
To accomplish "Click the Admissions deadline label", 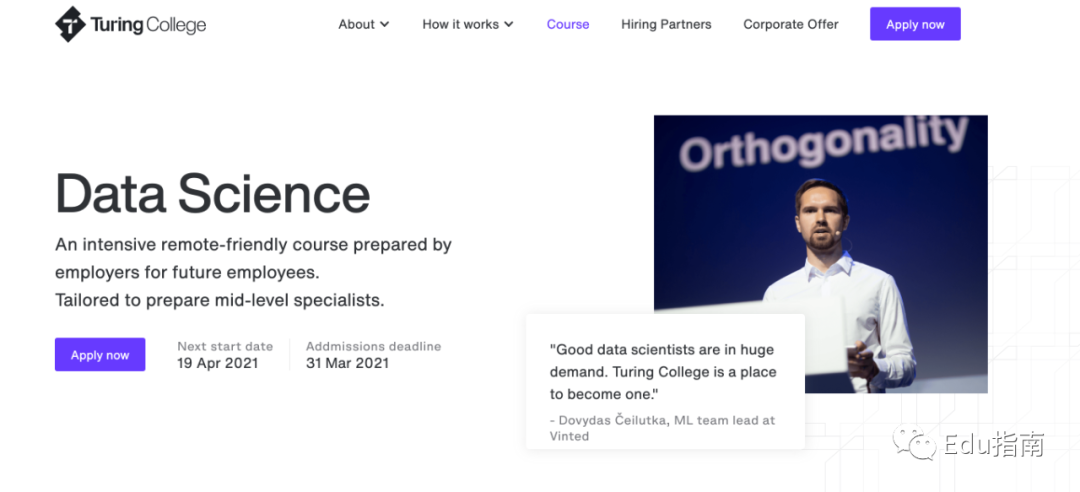I will tap(373, 347).
